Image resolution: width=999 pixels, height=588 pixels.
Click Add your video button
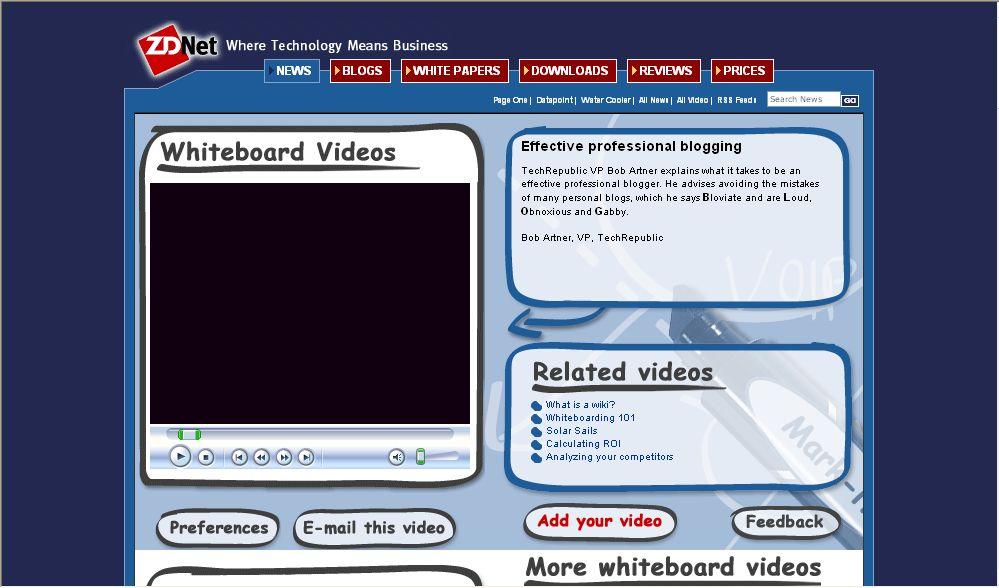[600, 522]
